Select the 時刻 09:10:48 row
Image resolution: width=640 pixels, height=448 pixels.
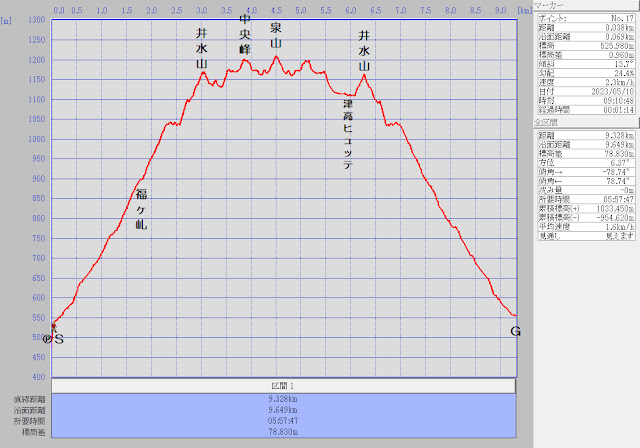[586, 100]
